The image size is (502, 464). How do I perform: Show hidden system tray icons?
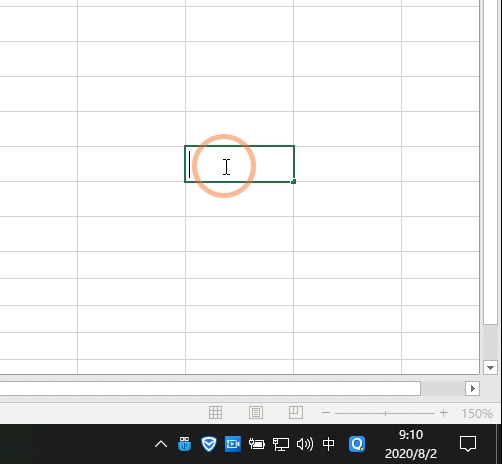tap(161, 444)
